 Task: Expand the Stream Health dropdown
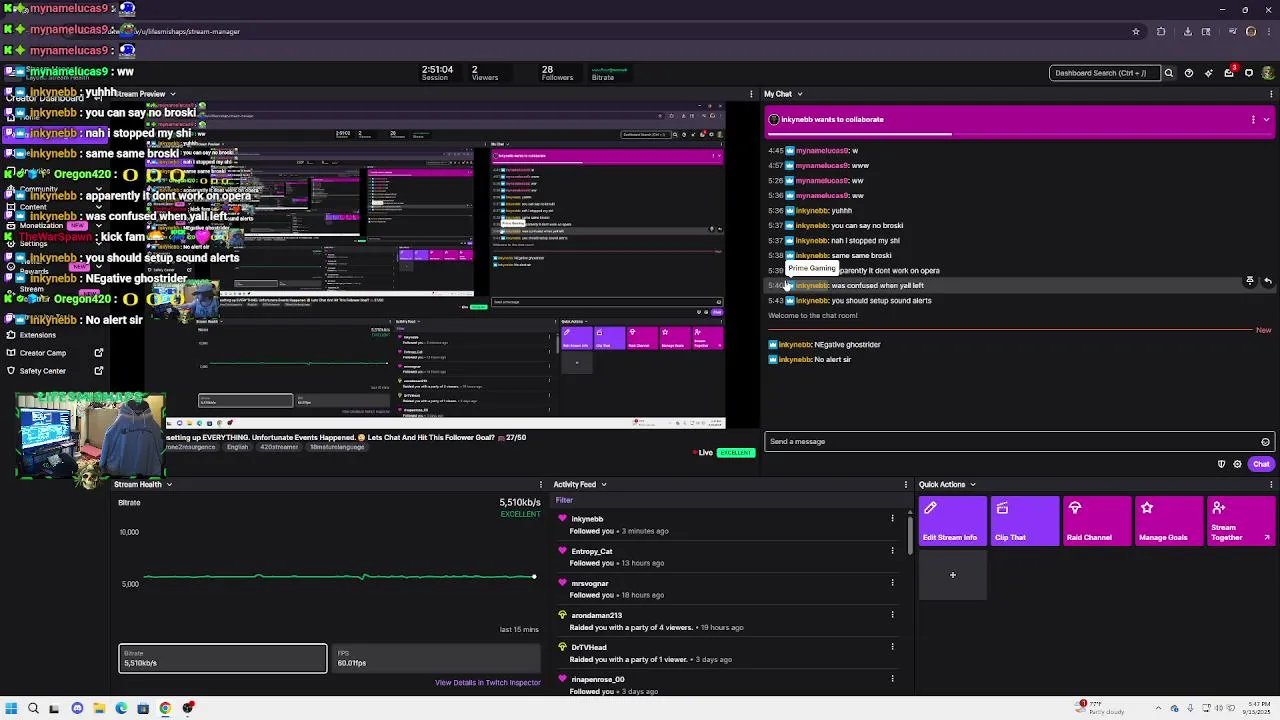point(169,485)
